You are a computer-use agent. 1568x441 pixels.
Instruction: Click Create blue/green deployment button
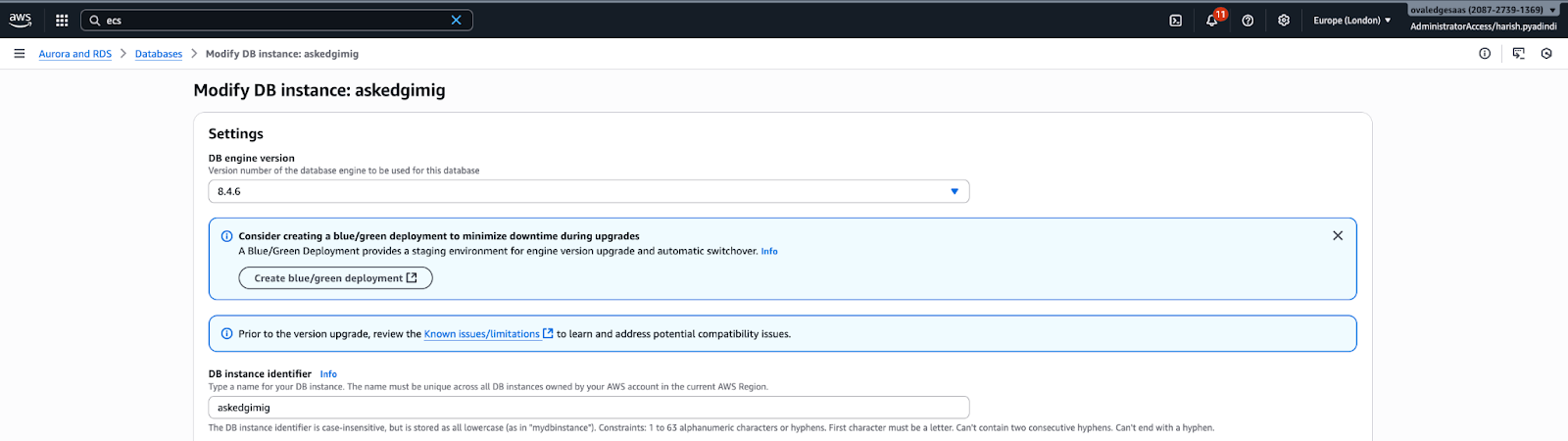coord(335,278)
